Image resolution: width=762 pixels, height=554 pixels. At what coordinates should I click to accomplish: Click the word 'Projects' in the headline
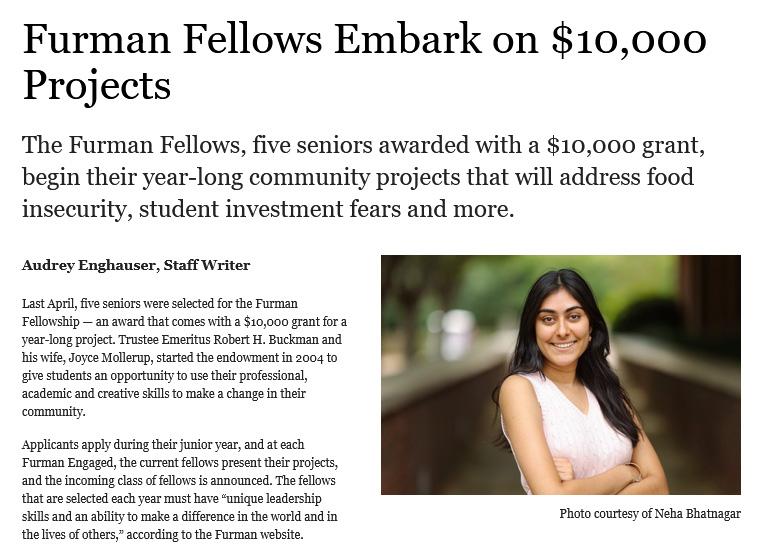pos(96,85)
